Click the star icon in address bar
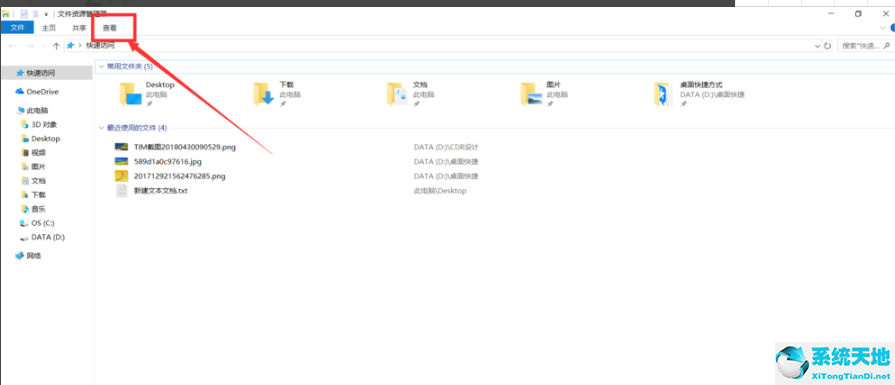 71,46
